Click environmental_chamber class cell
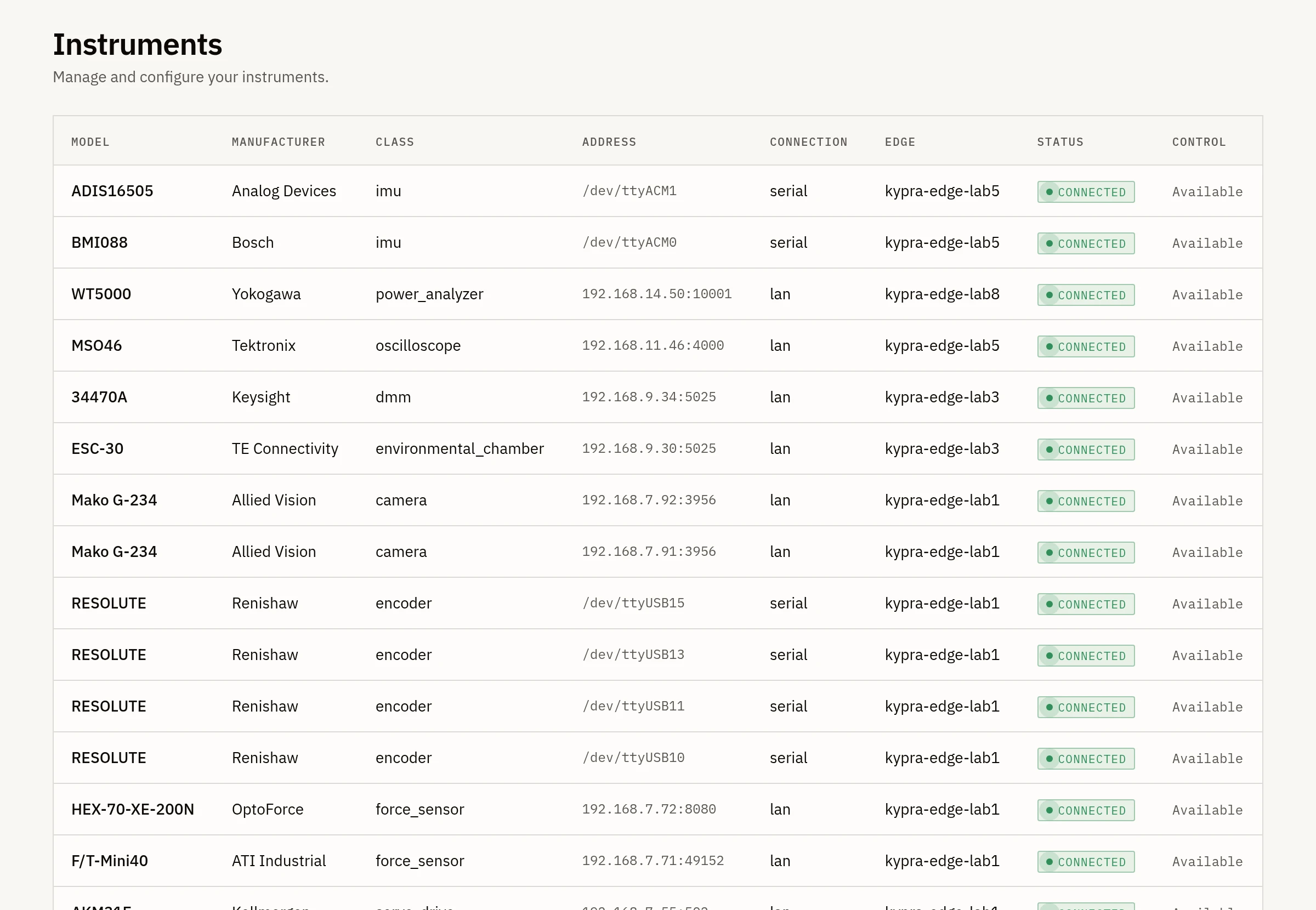The image size is (1316, 910). point(460,449)
